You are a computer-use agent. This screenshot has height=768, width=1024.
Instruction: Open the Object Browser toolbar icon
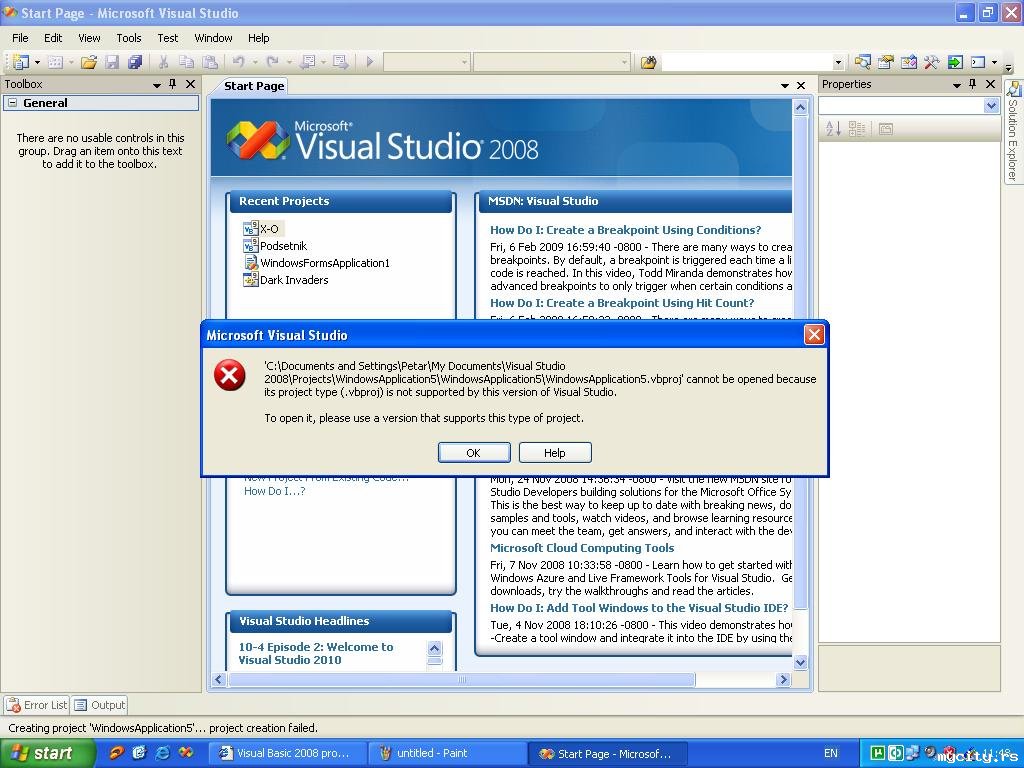(x=908, y=62)
